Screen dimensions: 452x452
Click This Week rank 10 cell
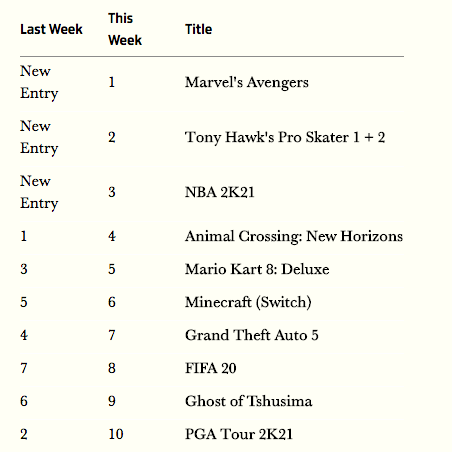pos(116,434)
